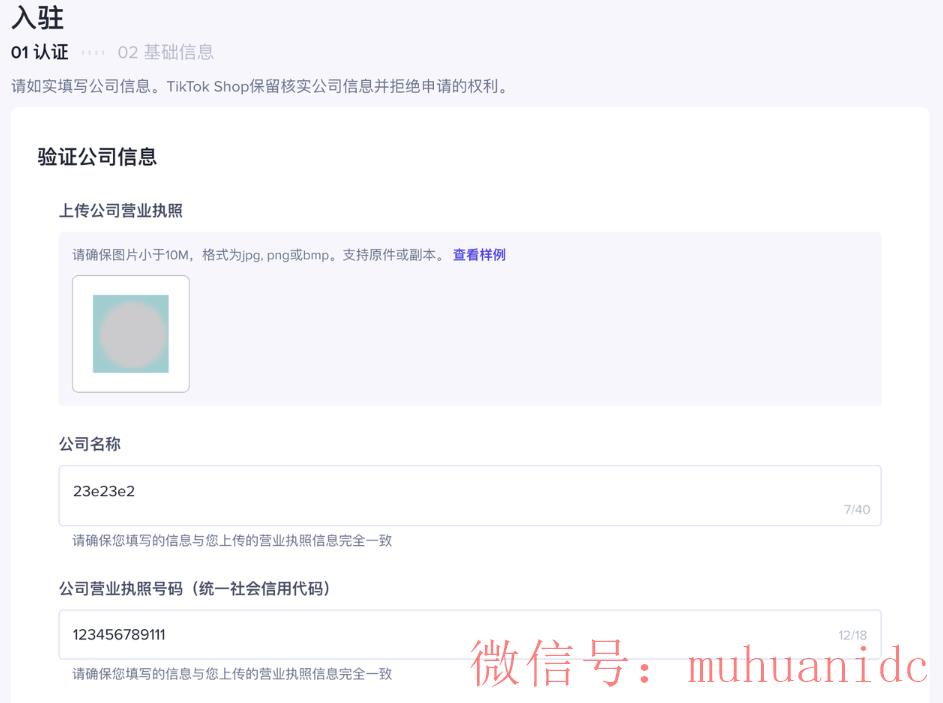Viewport: 943px width, 703px height.
Task: Focus the license number field with 123456789111
Action: pos(470,634)
